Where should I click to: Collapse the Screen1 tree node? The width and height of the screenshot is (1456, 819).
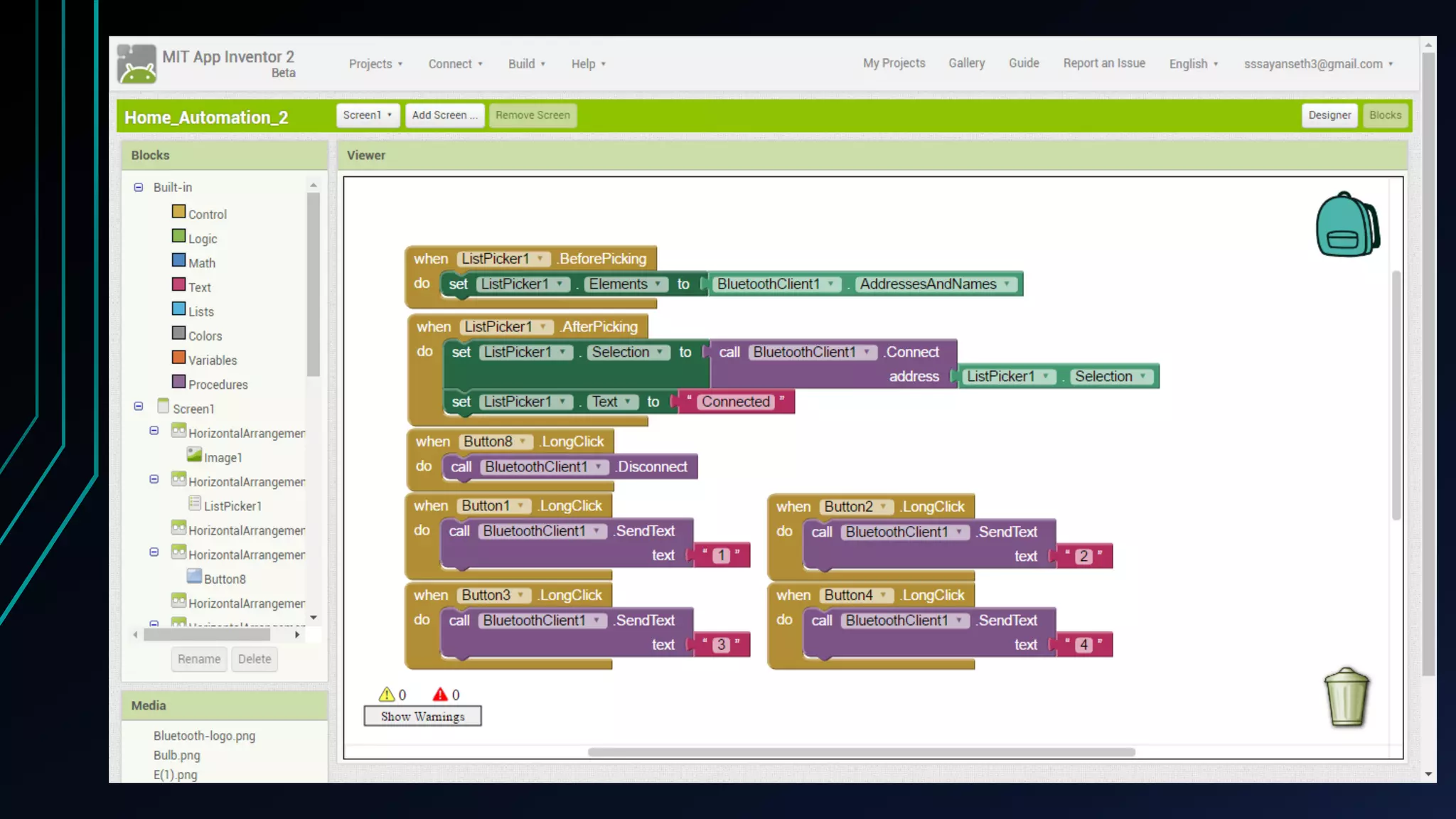(x=139, y=407)
